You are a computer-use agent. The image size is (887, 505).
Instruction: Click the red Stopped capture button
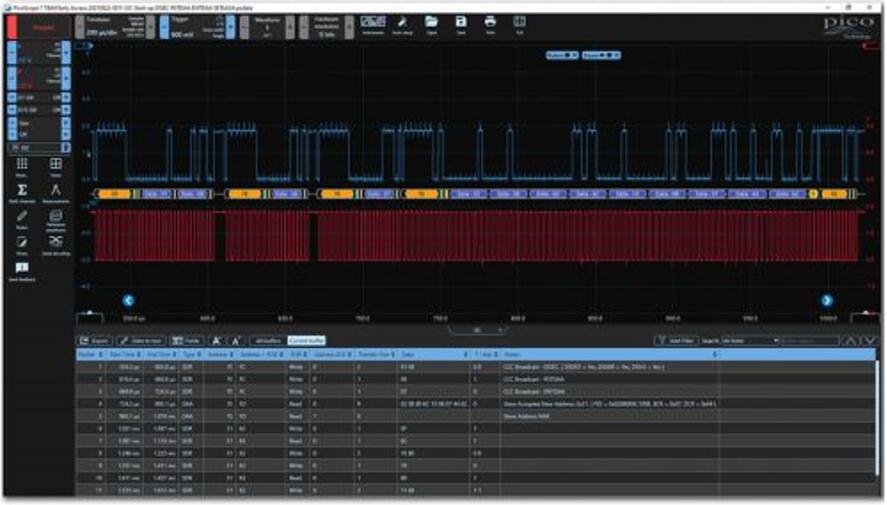pyautogui.click(x=38, y=27)
